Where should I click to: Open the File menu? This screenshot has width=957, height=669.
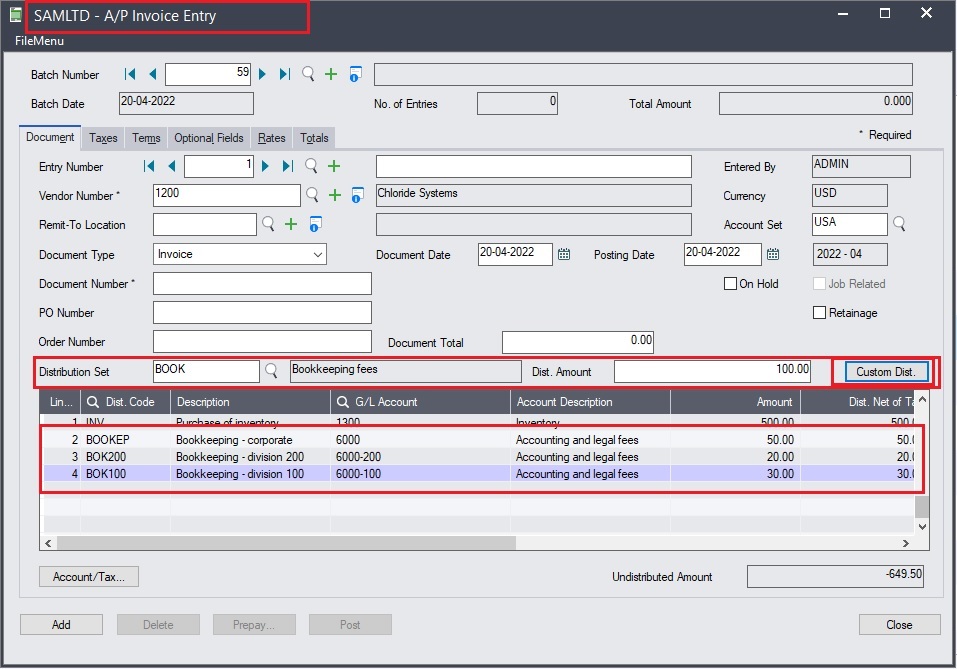coord(39,41)
